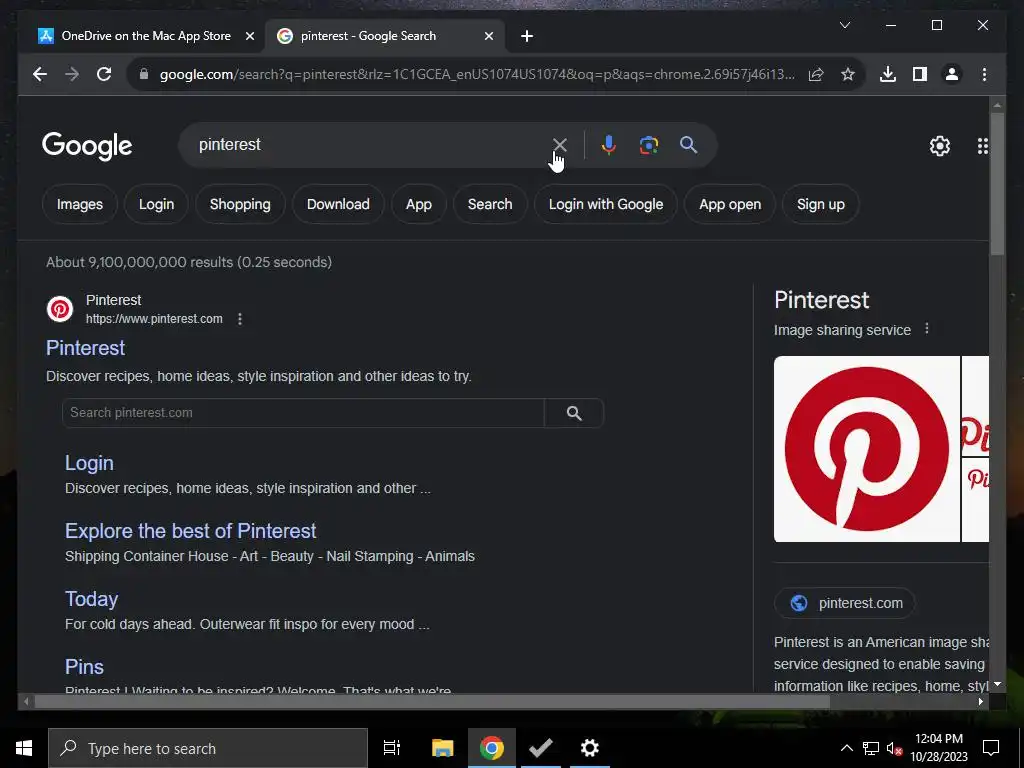Screen dimensions: 1024x768
Task: Click the browser back arrow
Action: (x=40, y=74)
